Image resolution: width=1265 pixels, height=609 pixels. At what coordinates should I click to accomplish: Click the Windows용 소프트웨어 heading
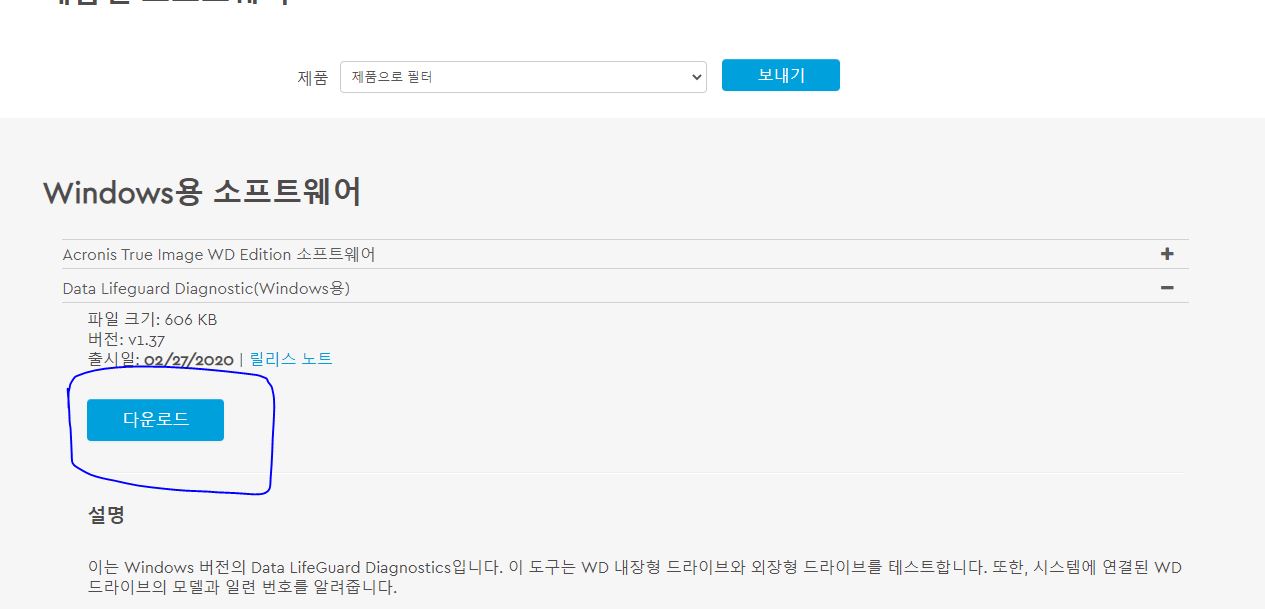202,192
